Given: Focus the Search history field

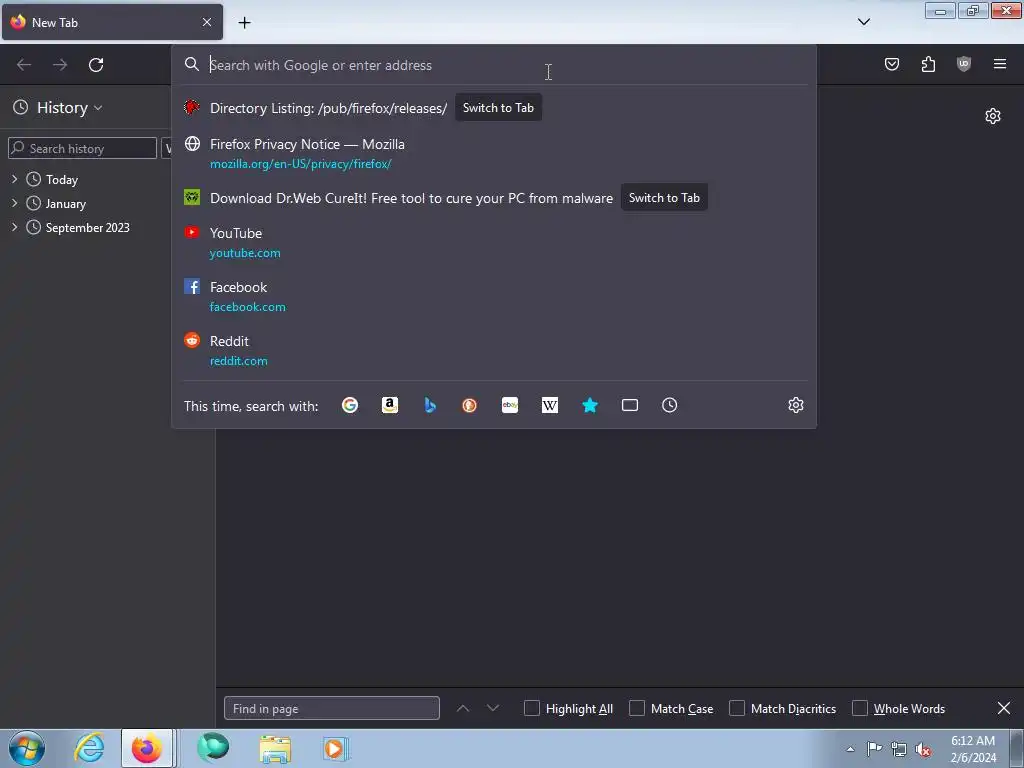Looking at the screenshot, I should [83, 148].
